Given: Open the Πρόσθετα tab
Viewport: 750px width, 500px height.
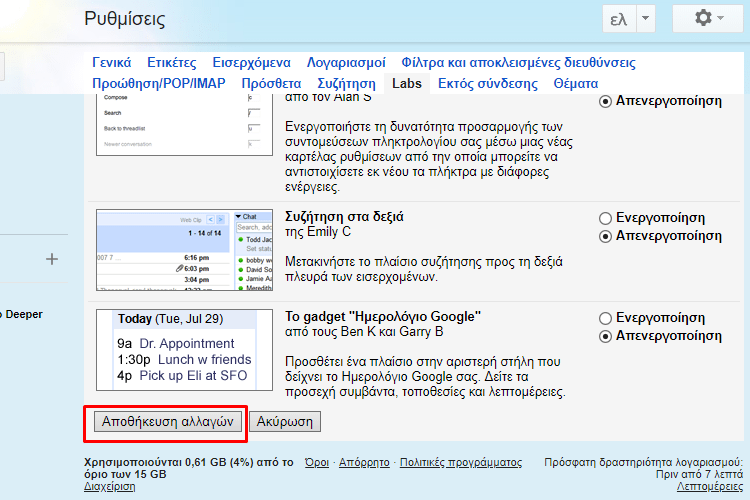Looking at the screenshot, I should tap(271, 83).
